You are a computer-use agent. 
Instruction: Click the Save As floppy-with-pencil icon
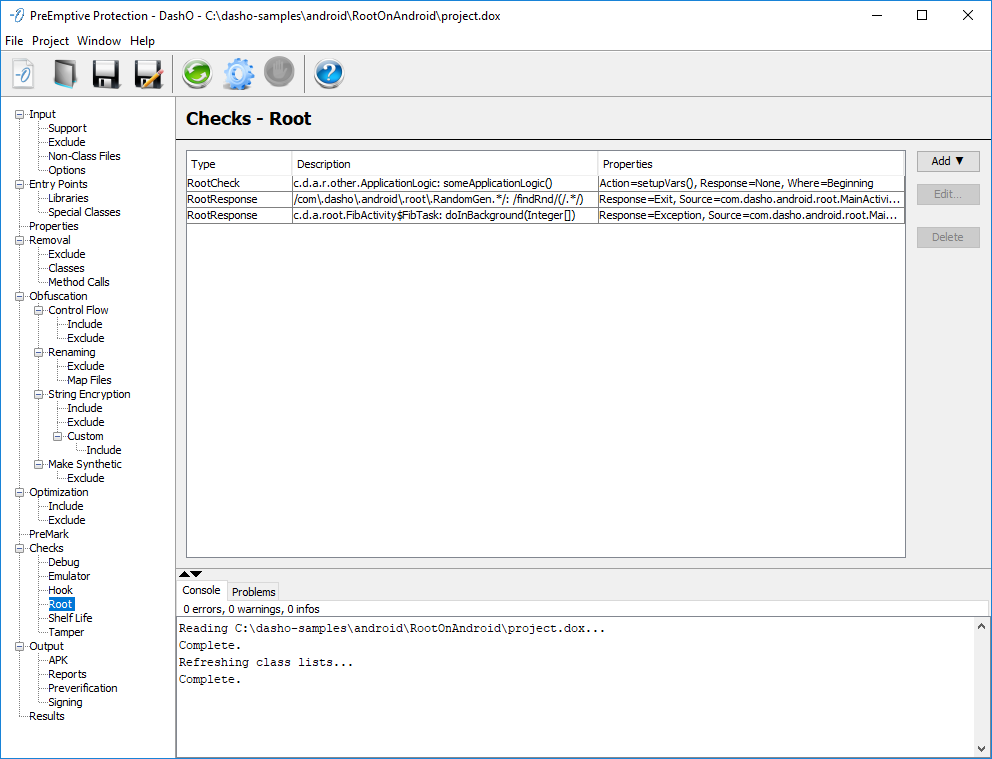pyautogui.click(x=148, y=74)
